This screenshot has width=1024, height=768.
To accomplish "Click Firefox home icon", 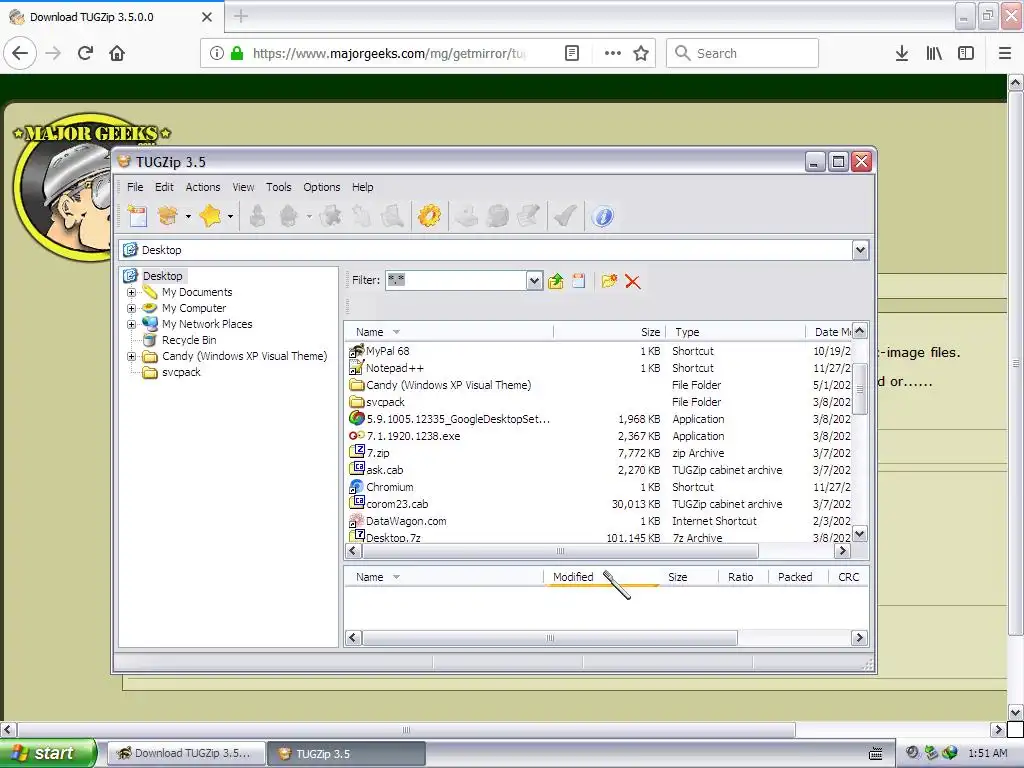I will click(x=117, y=53).
